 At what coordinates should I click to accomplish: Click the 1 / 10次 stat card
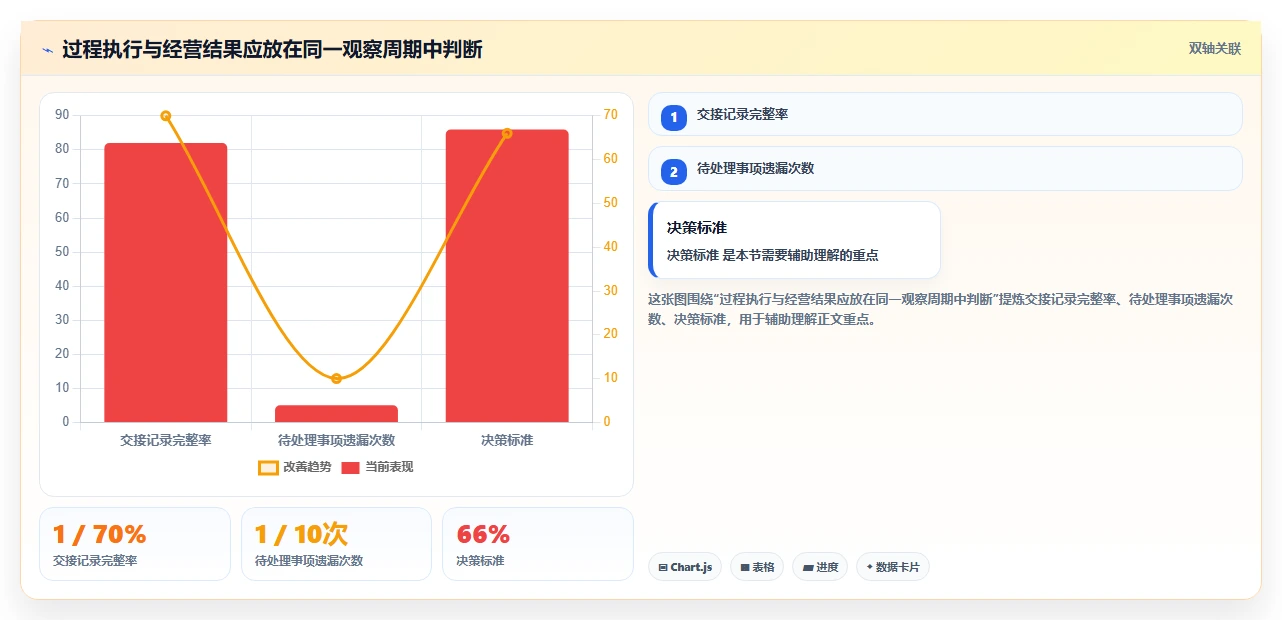click(x=336, y=544)
